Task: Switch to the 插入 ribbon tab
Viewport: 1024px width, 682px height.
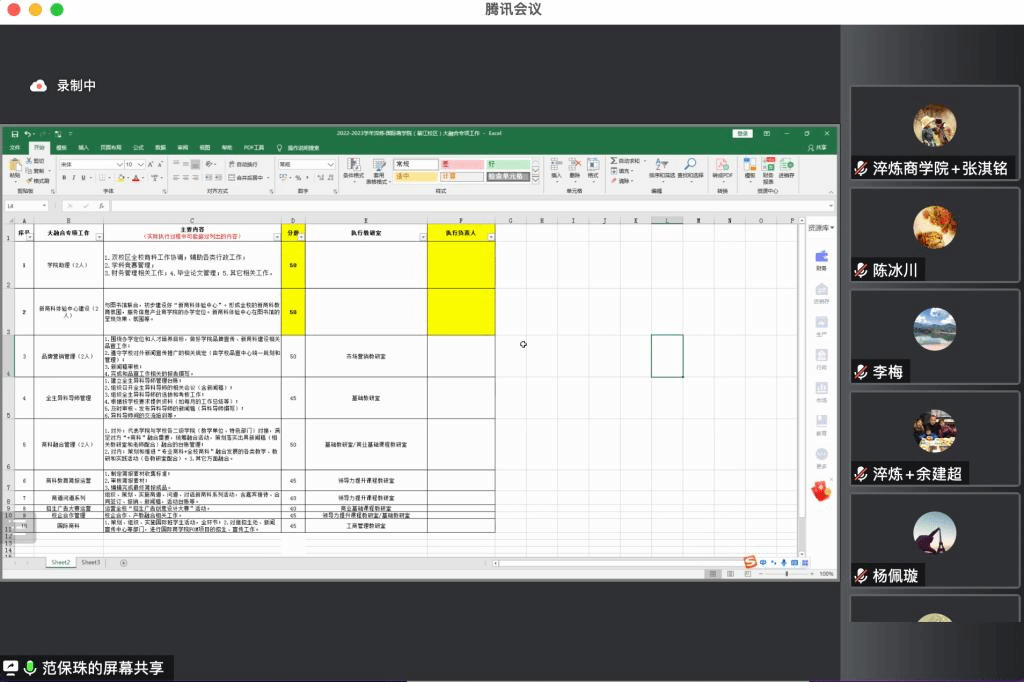Action: pyautogui.click(x=83, y=147)
